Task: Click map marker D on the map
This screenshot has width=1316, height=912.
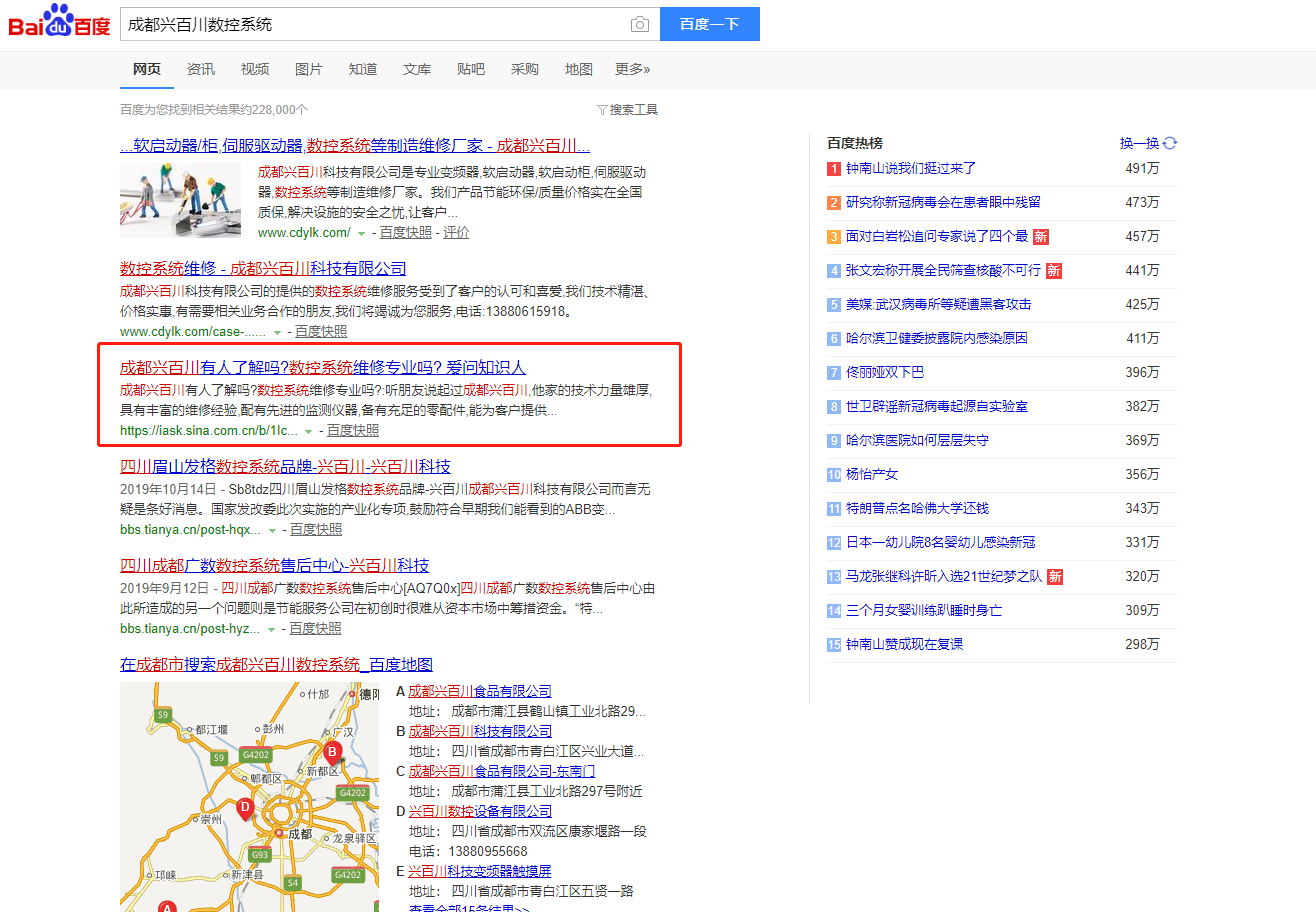Action: tap(244, 809)
